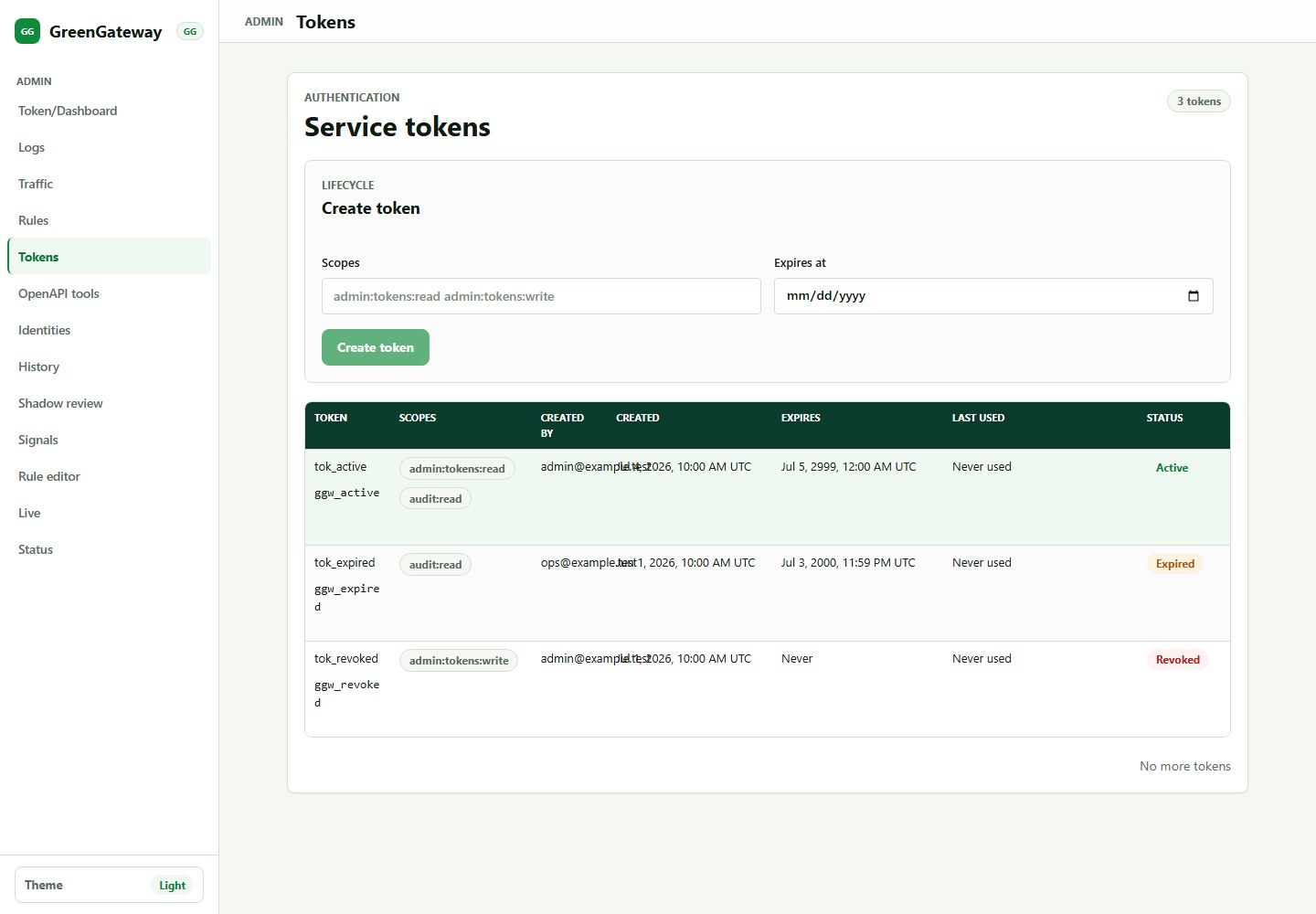
Task: Click the Service tokens heading
Action: [398, 127]
